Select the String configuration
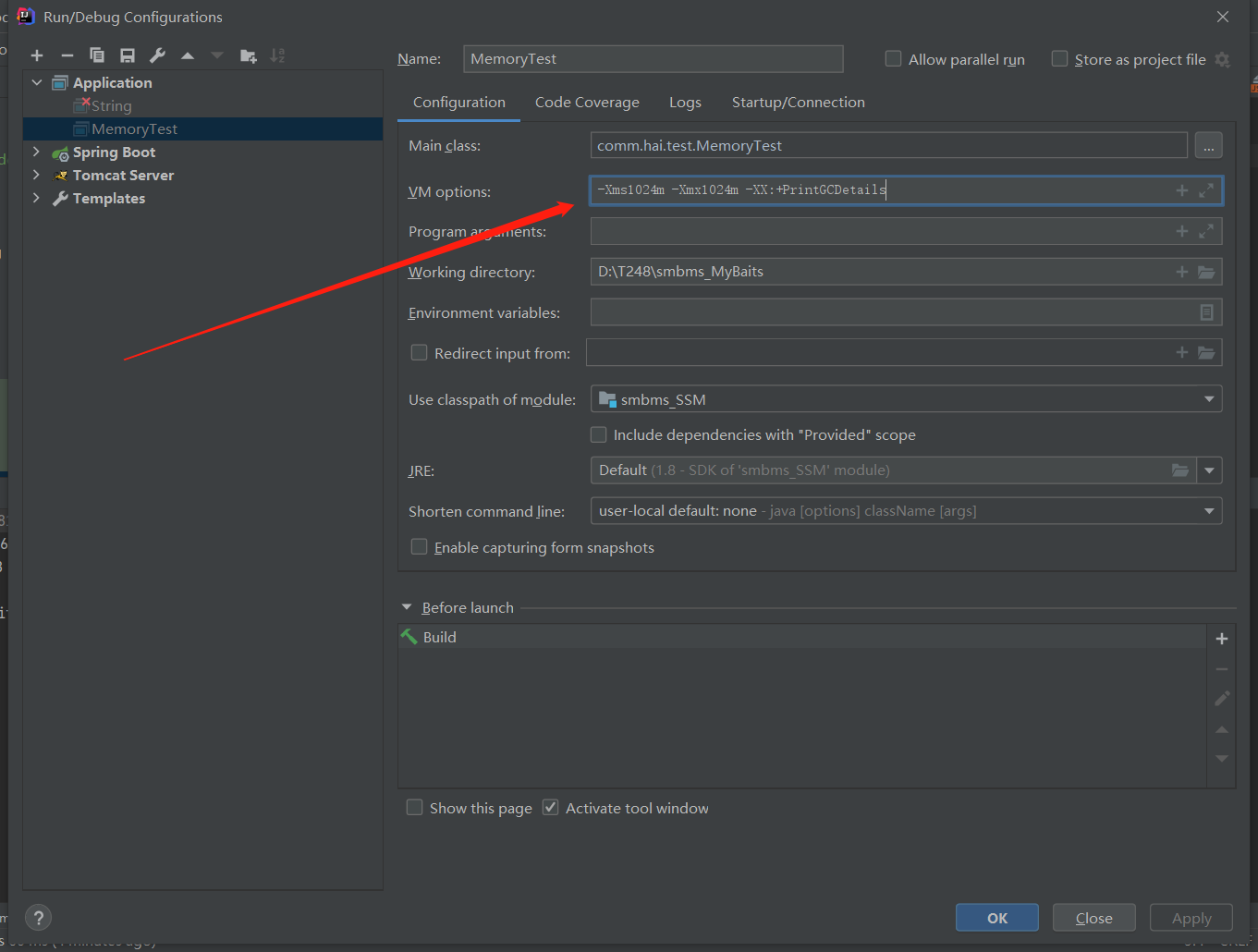1258x952 pixels. point(111,106)
